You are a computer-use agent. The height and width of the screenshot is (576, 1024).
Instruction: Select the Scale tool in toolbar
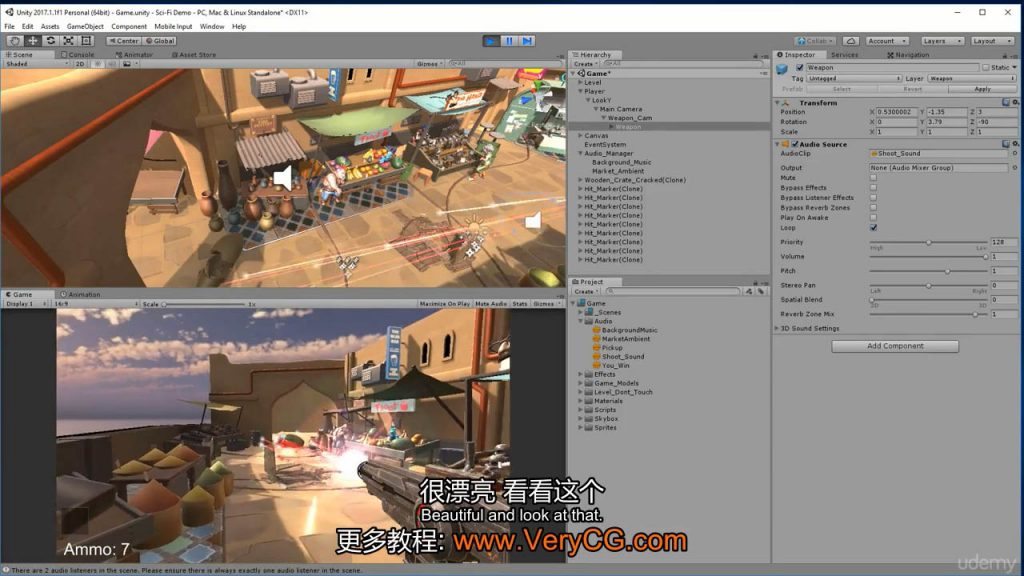coord(68,40)
